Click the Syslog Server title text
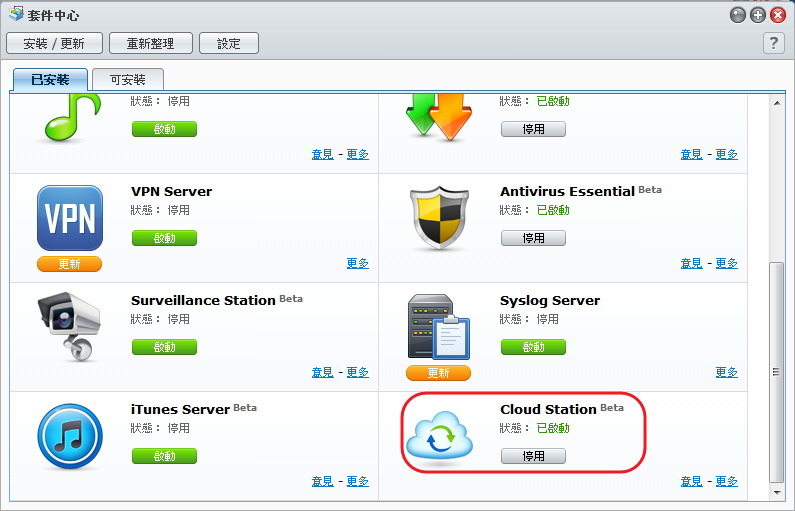 550,301
